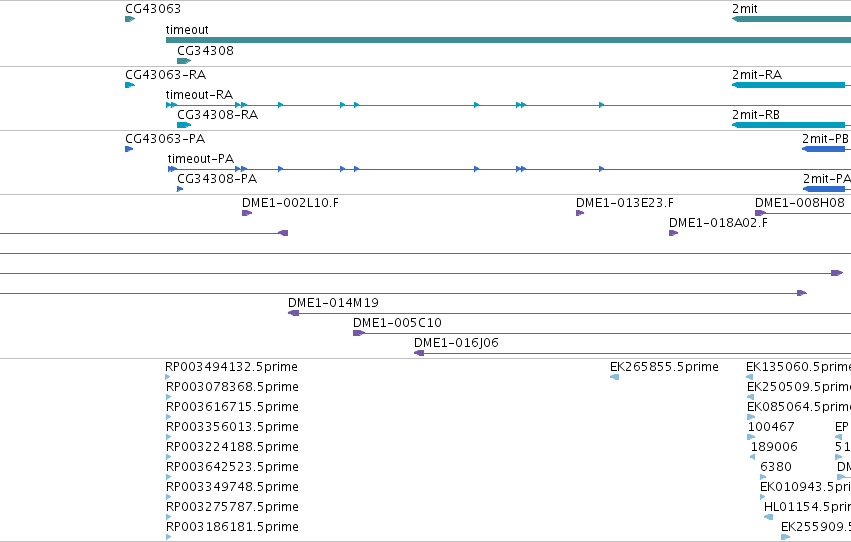Click the RP003494132.5prime read label
Screen dimensions: 851x542
[x=231, y=367]
